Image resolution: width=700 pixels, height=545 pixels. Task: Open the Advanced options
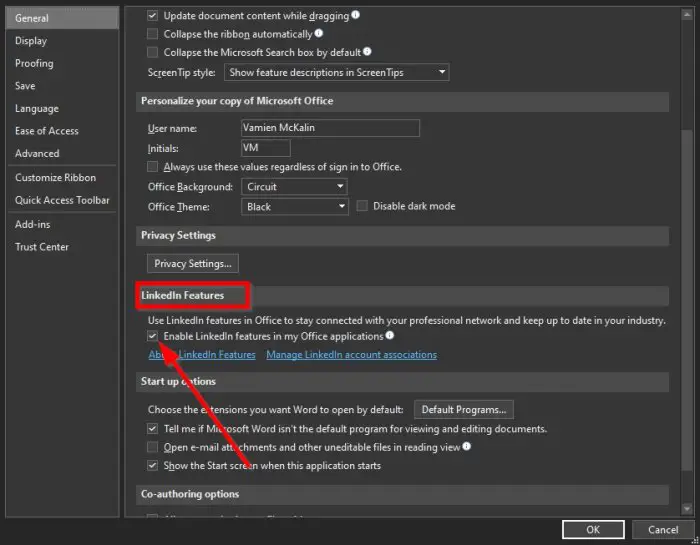tap(62, 154)
